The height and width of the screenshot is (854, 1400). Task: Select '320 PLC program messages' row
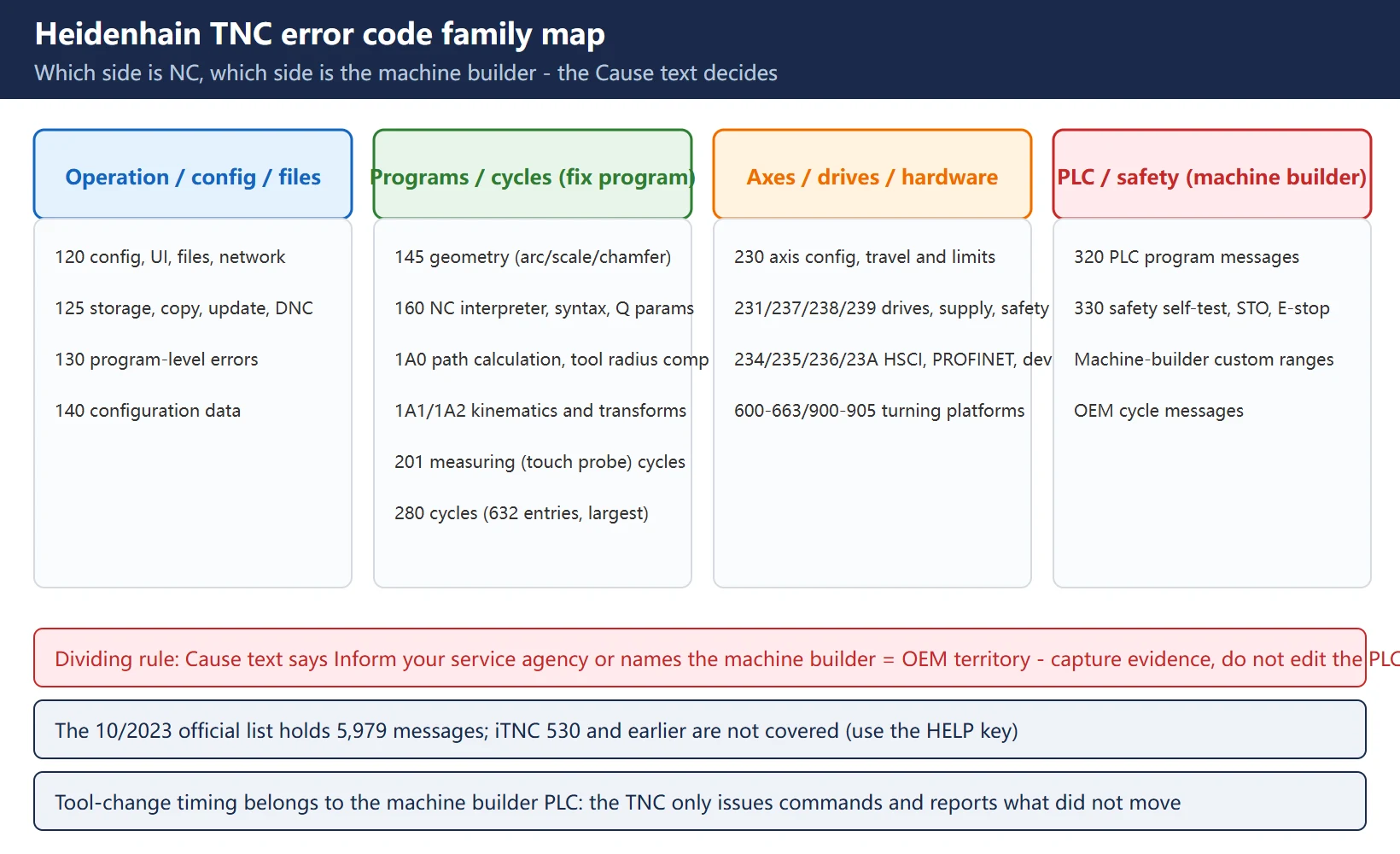pos(1187,257)
